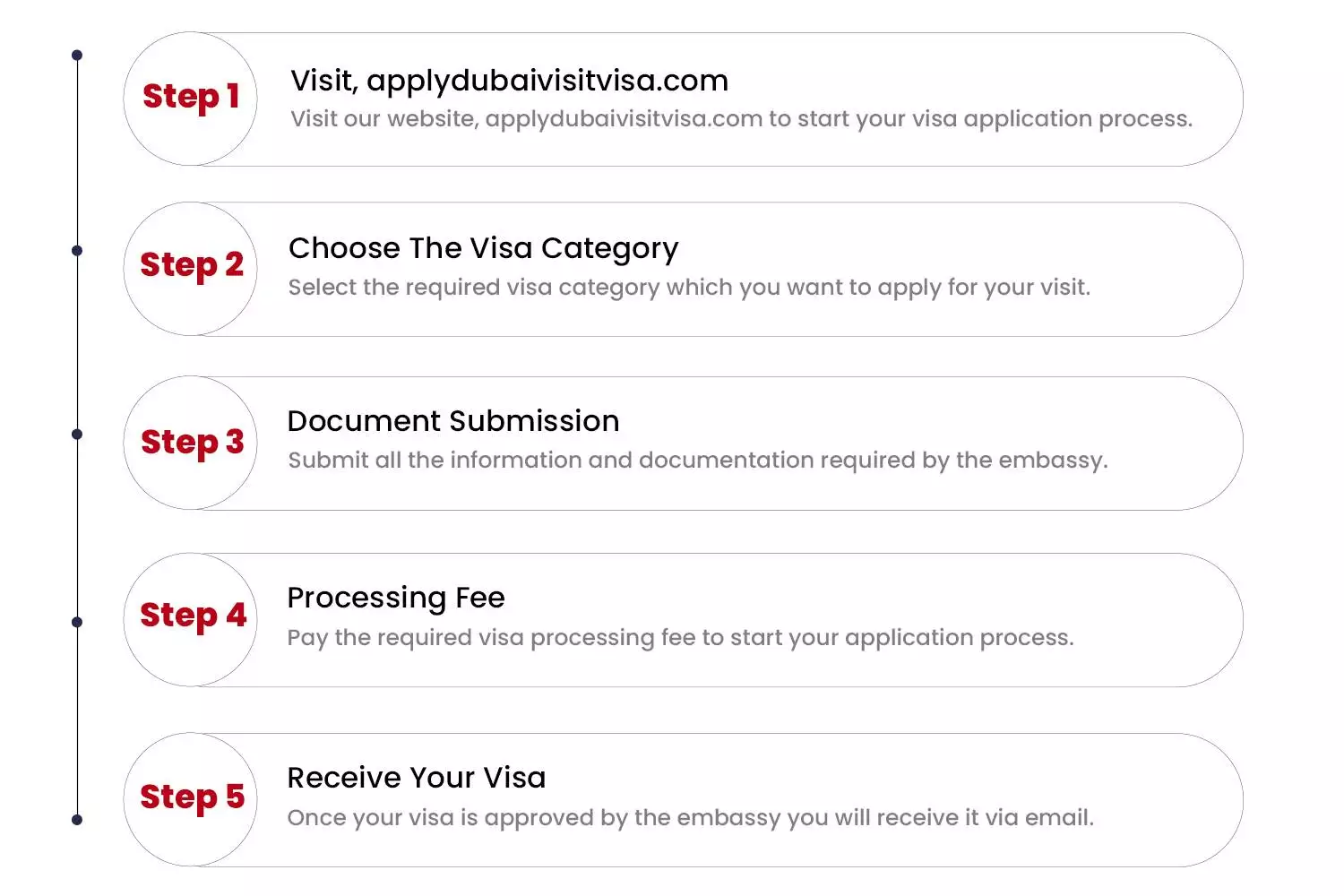Viewport: 1344px width, 896px height.
Task: Open the "Visit, applydubaivisitvisa.com" heading
Action: pos(509,81)
